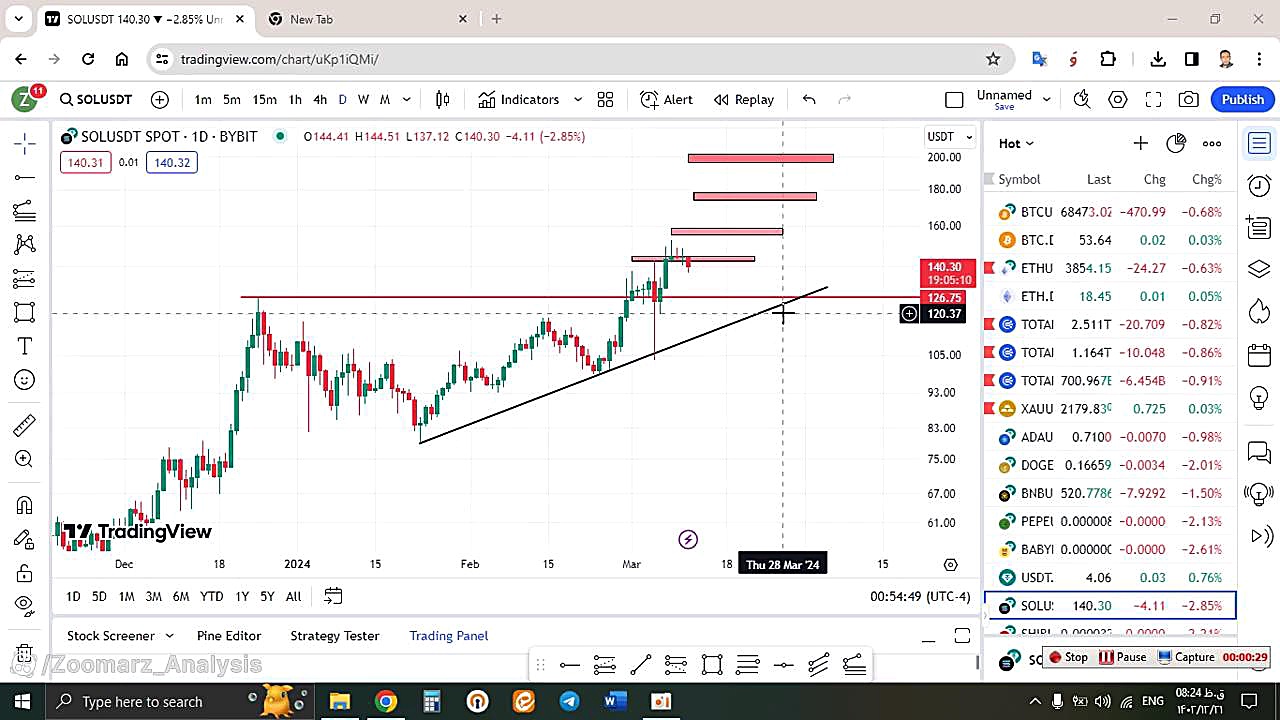Viewport: 1280px width, 720px height.
Task: Open the USDT currency dropdown
Action: pyautogui.click(x=950, y=137)
